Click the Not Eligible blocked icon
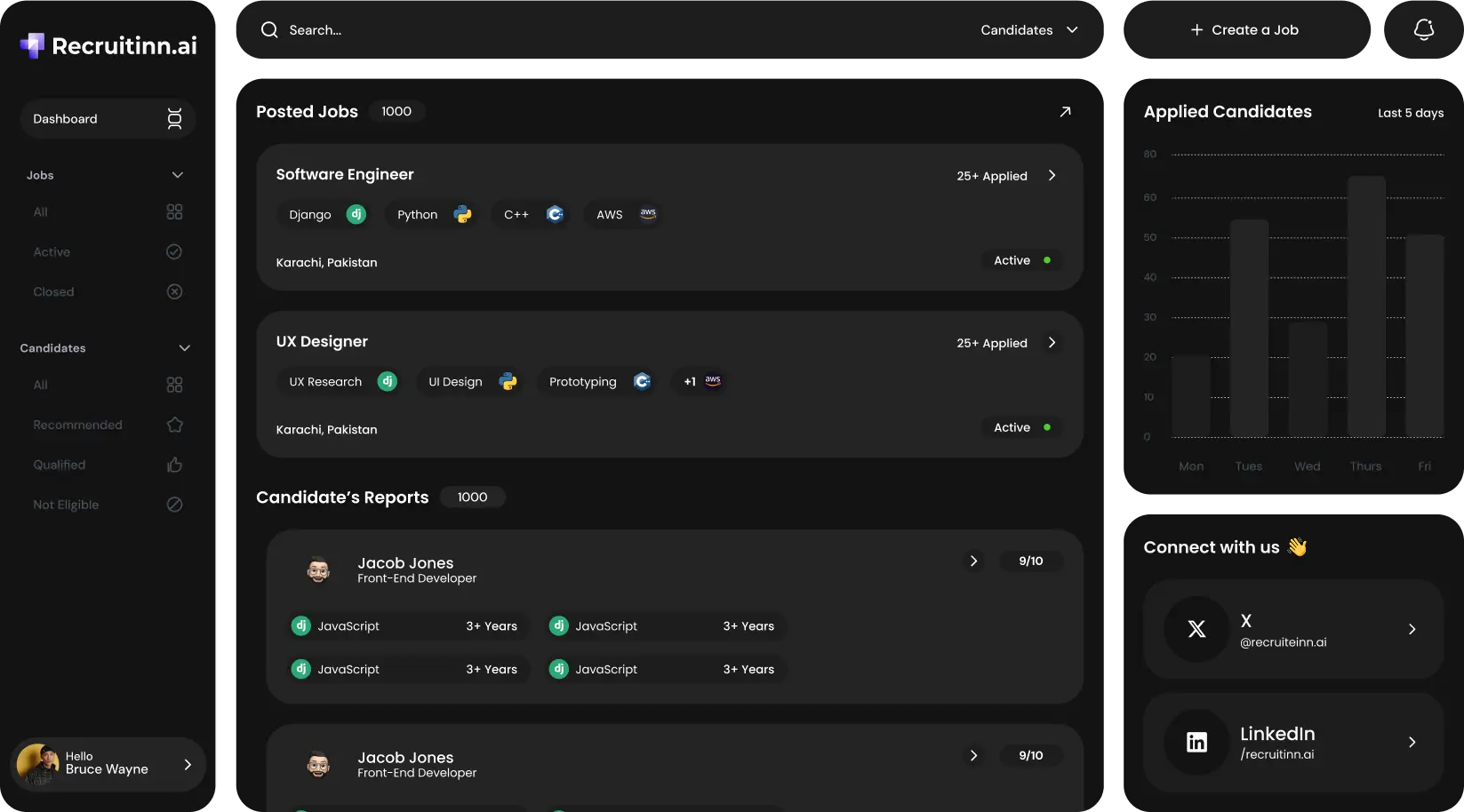Viewport: 1464px width, 812px height. 174,504
